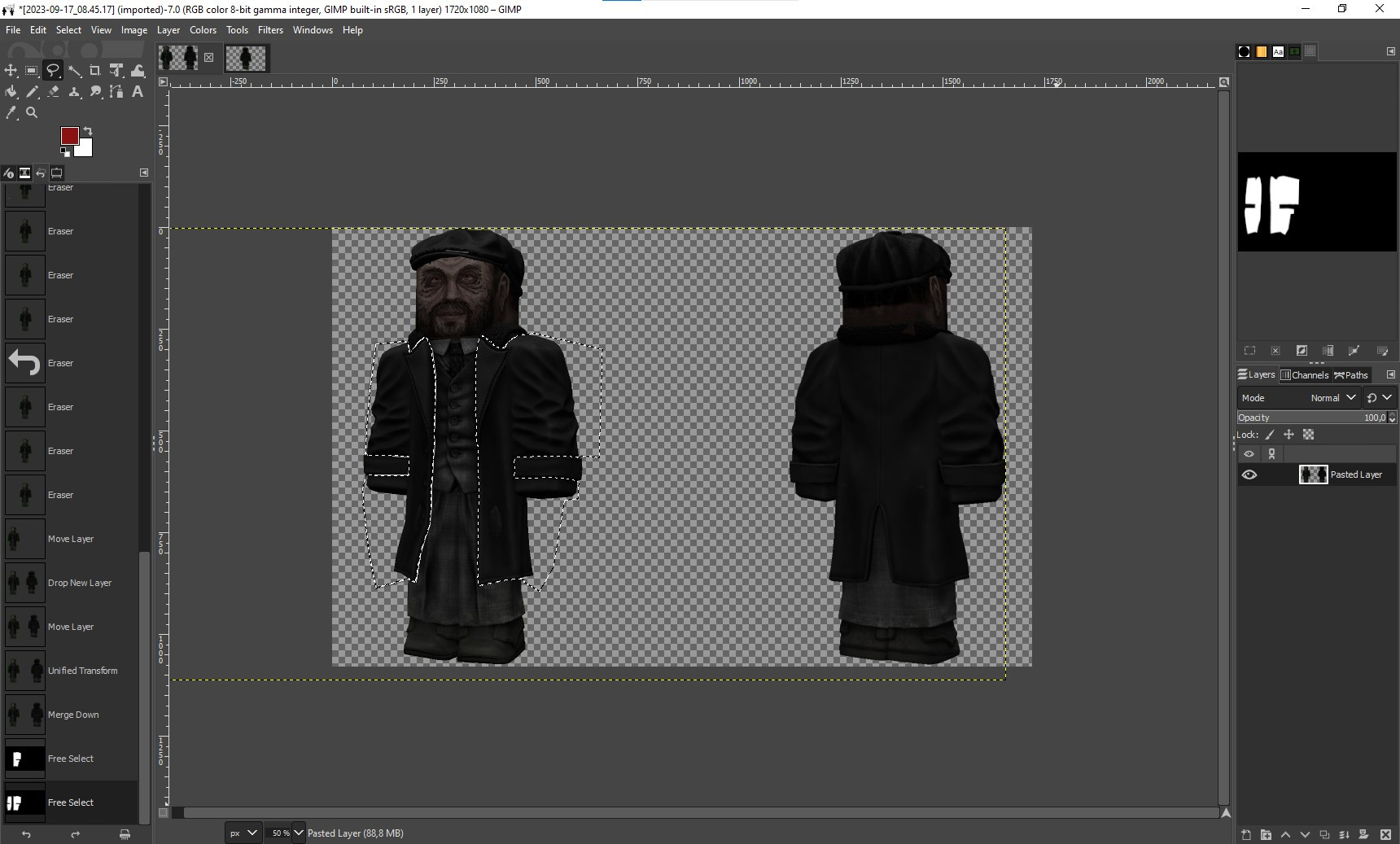Choose the Zoom magnifier tool

[x=32, y=113]
